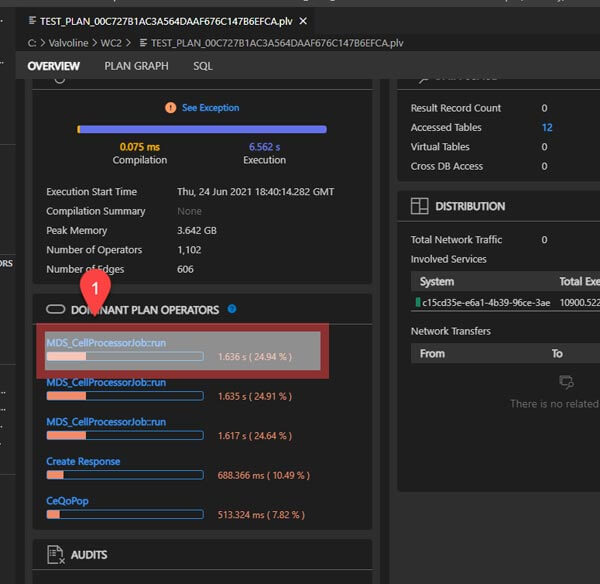Click the Total Exe column header

pyautogui.click(x=579, y=282)
